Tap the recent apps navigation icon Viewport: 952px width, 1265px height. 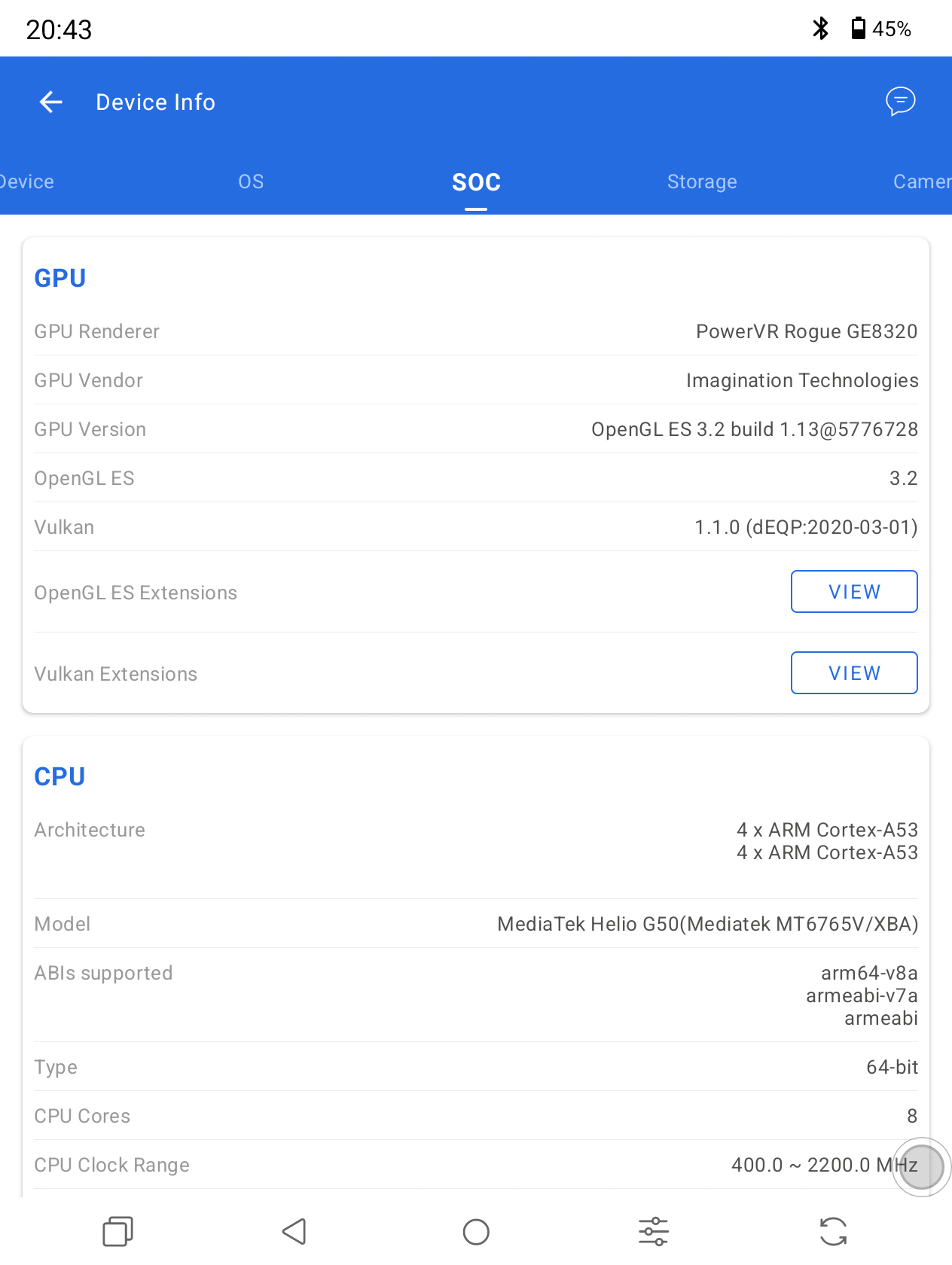(x=118, y=1232)
